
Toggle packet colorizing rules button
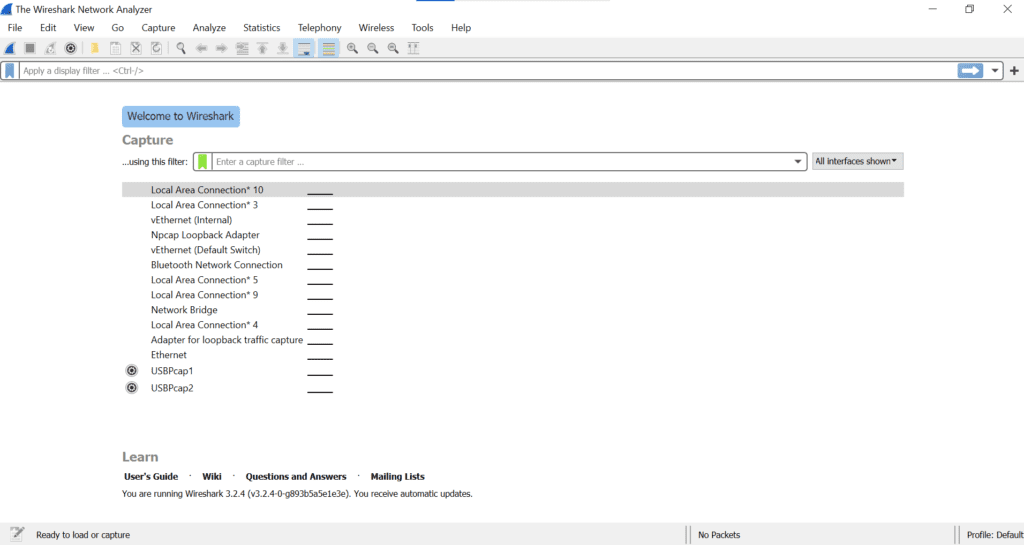point(328,48)
